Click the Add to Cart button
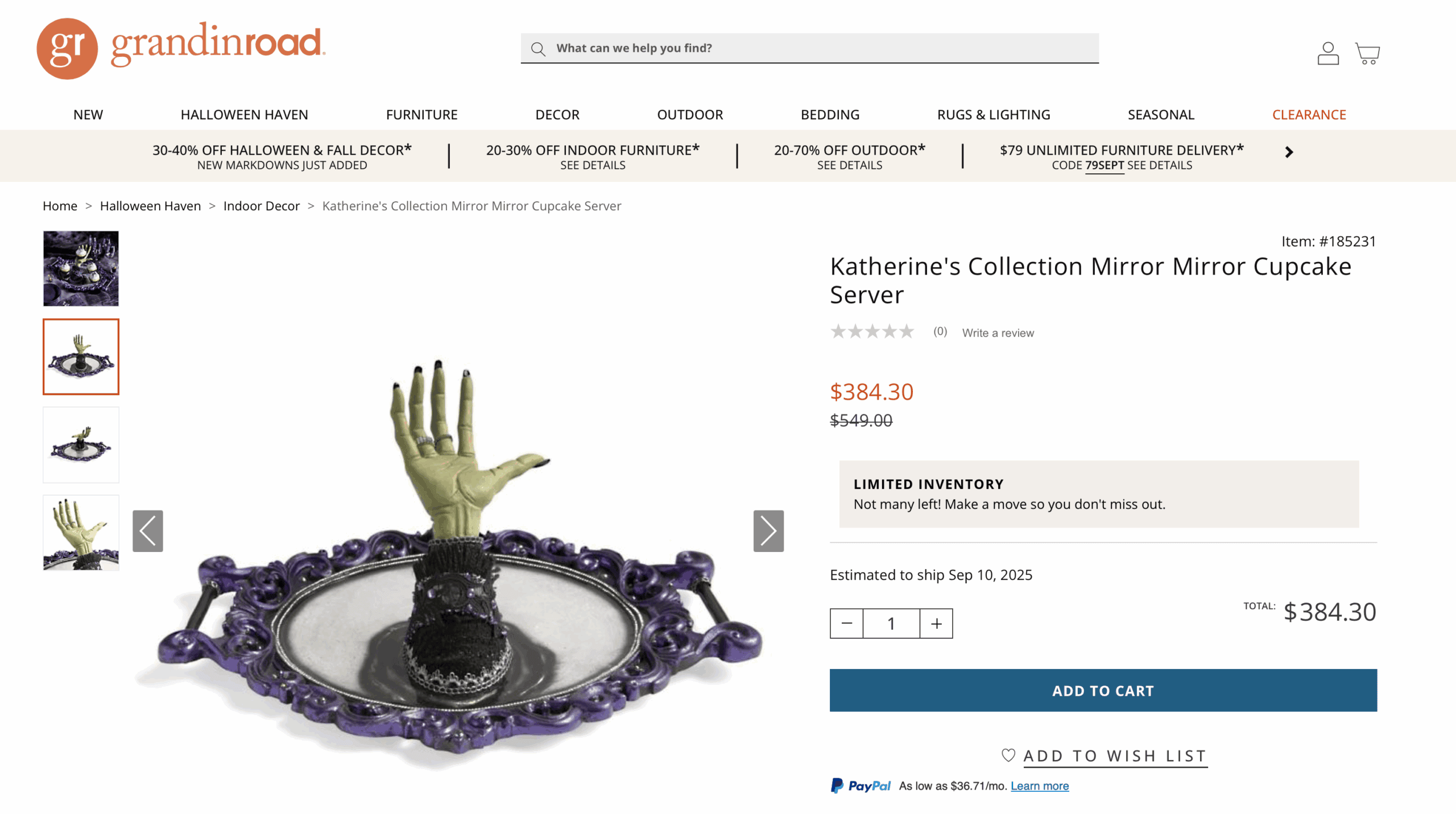Viewport: 1456px width, 814px height. tap(1103, 690)
